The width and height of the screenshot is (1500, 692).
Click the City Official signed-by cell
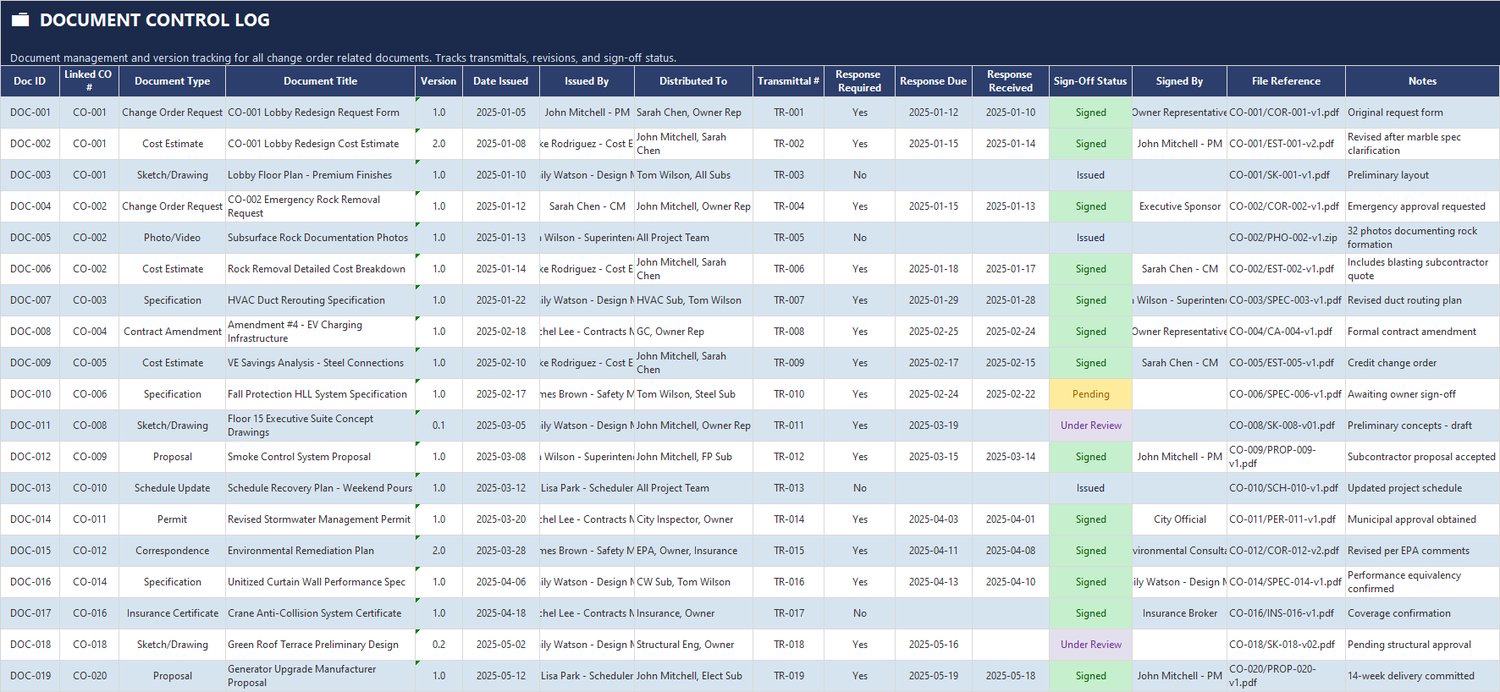pos(1179,519)
